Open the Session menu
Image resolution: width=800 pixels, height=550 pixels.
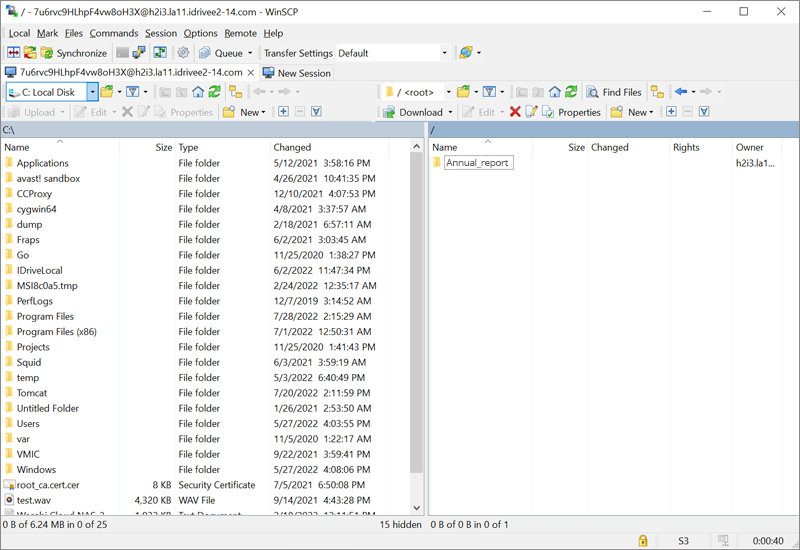point(161,33)
